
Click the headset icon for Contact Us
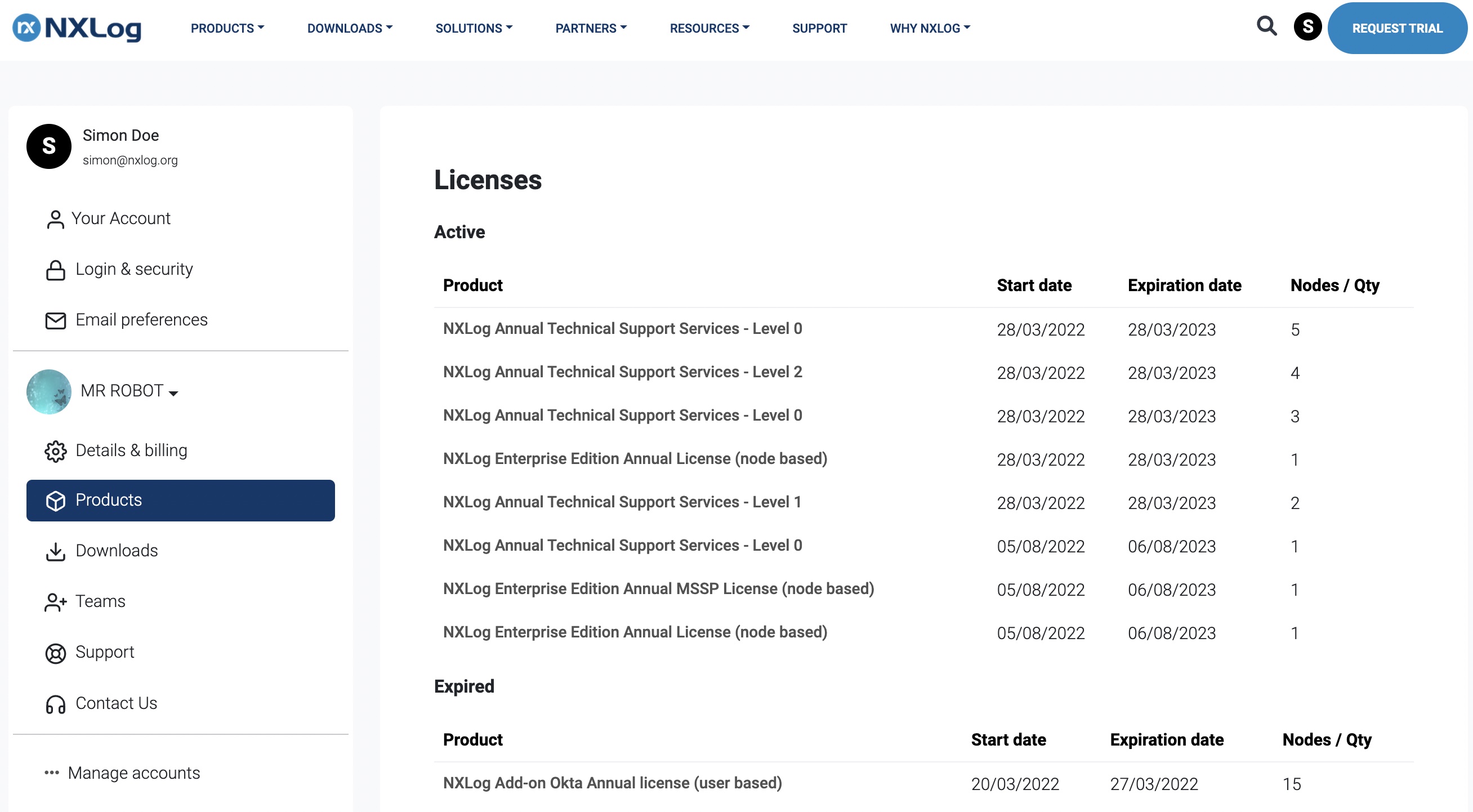click(x=56, y=704)
